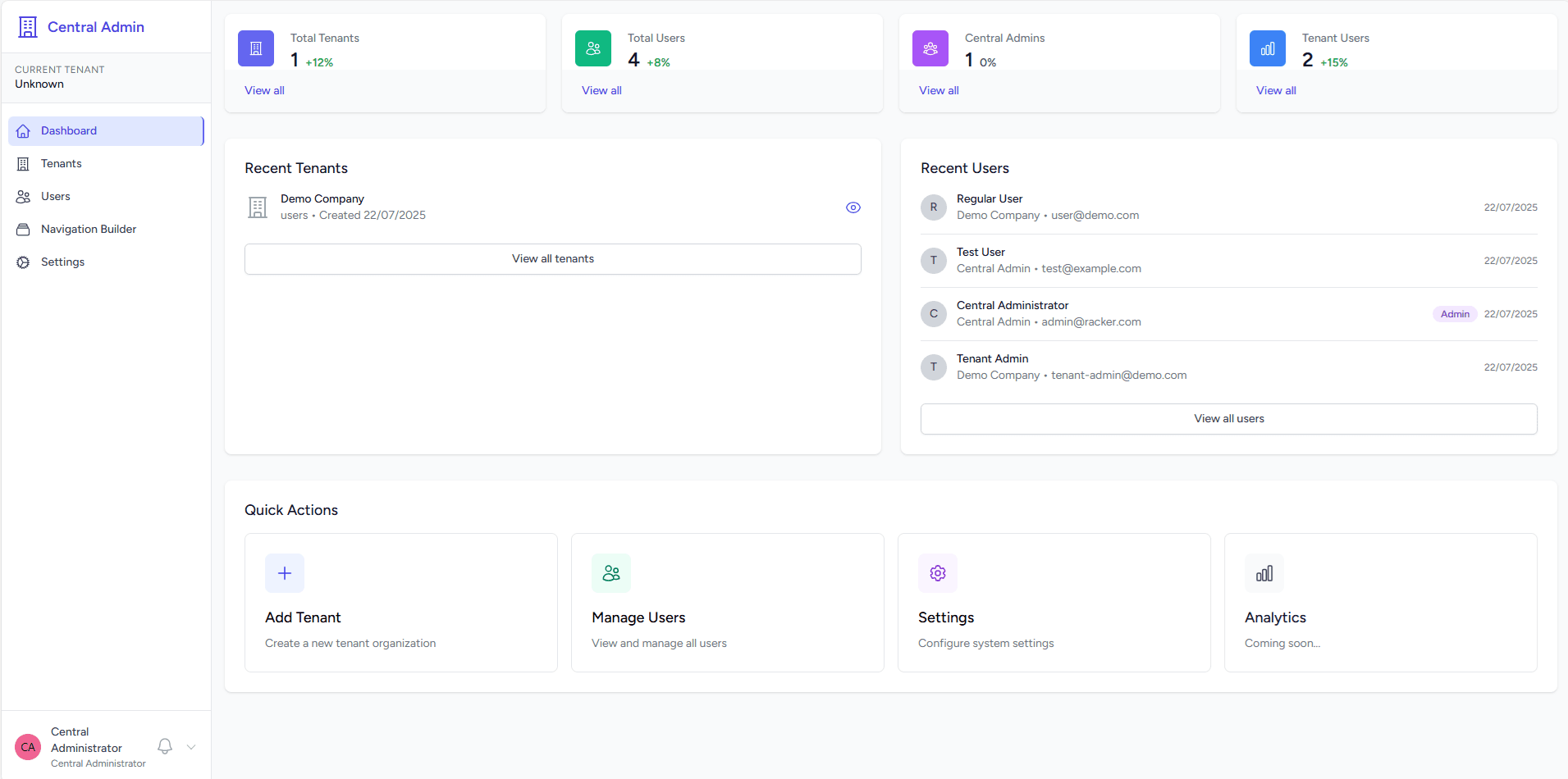Click the Add Tenant plus icon
Viewport: 1568px width, 779px height.
tap(284, 573)
